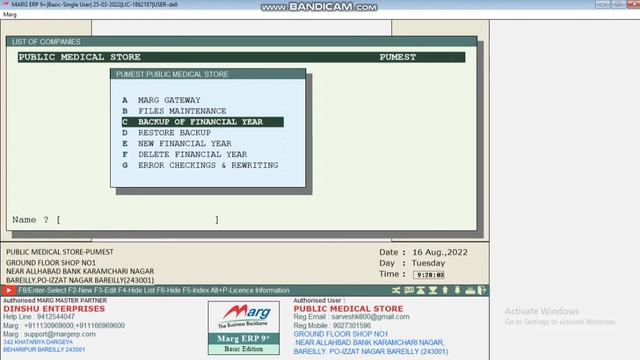Viewport: 640px width, 360px height.
Task: Choose option F Delete Financial Year
Action: pyautogui.click(x=202, y=154)
